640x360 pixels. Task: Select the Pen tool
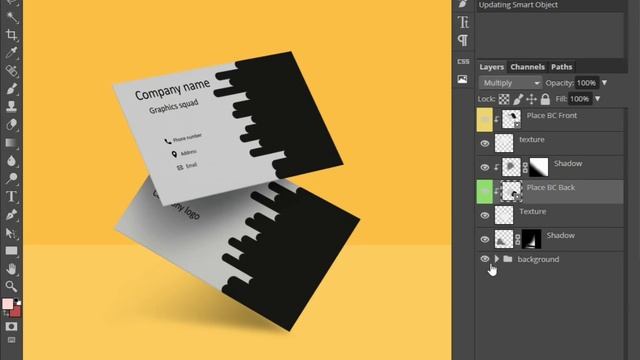(11, 214)
